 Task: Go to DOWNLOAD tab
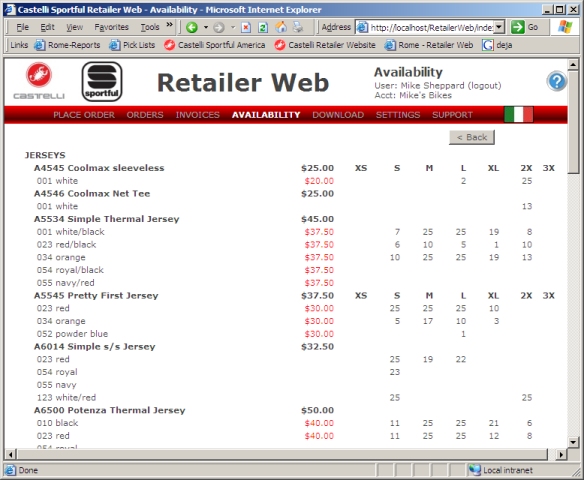click(x=338, y=115)
